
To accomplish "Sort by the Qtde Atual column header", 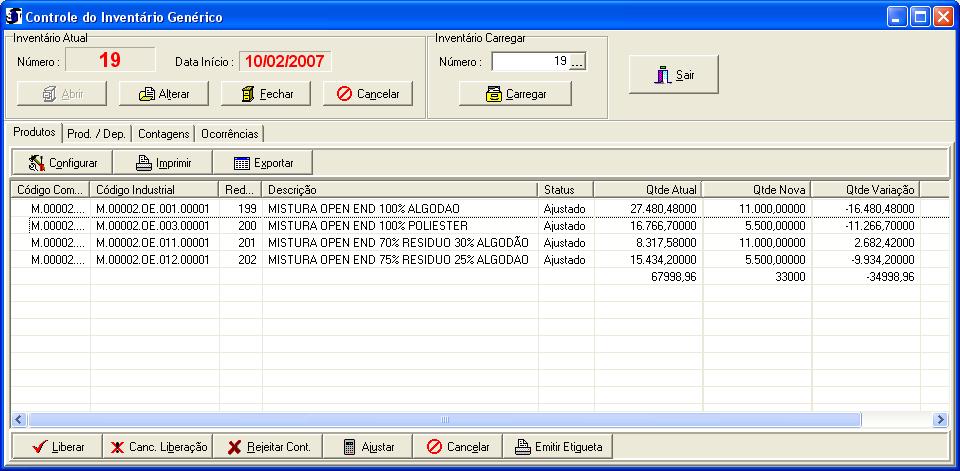I will coord(648,189).
